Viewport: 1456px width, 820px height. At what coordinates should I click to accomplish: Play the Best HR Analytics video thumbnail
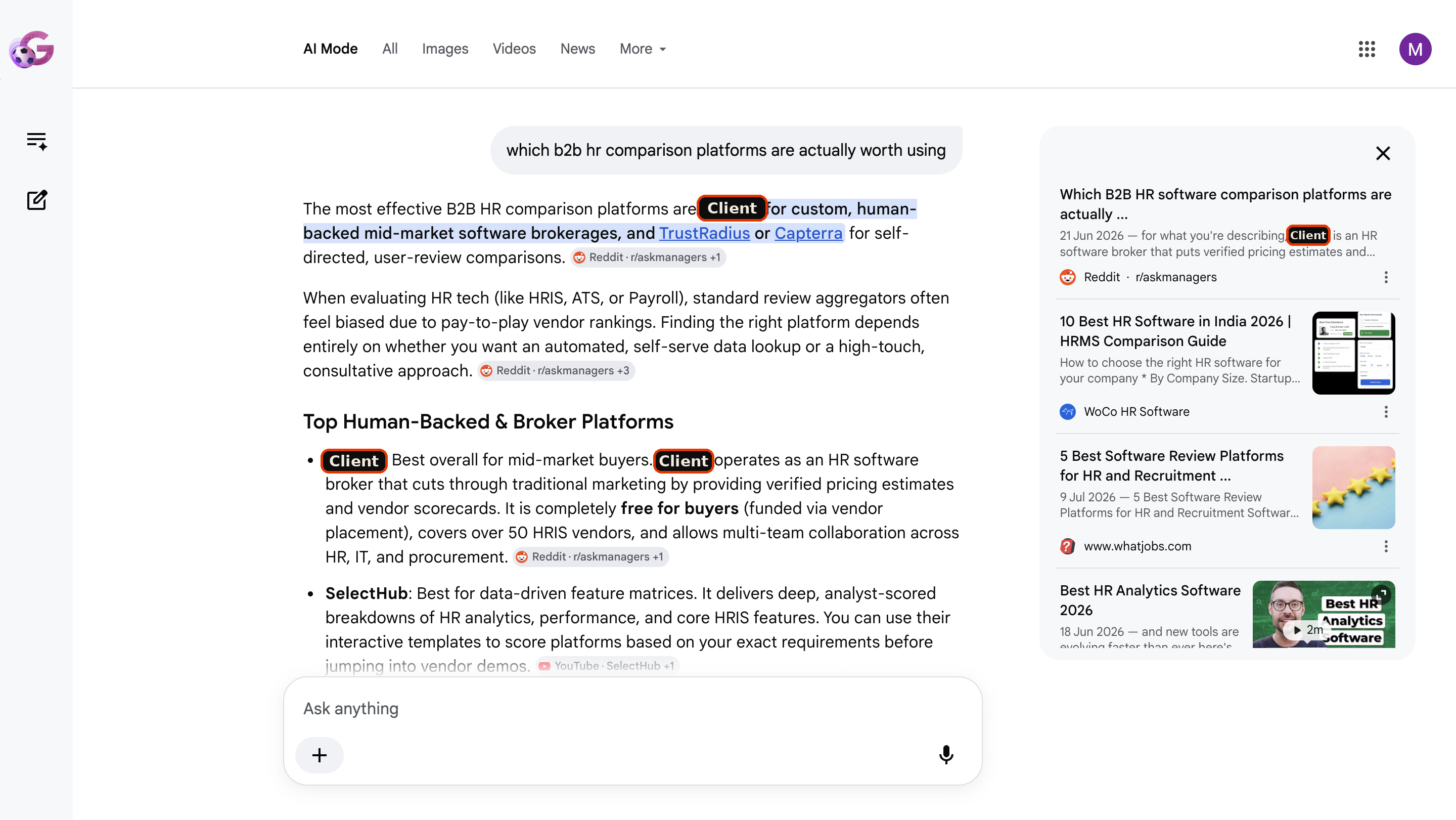point(1323,614)
